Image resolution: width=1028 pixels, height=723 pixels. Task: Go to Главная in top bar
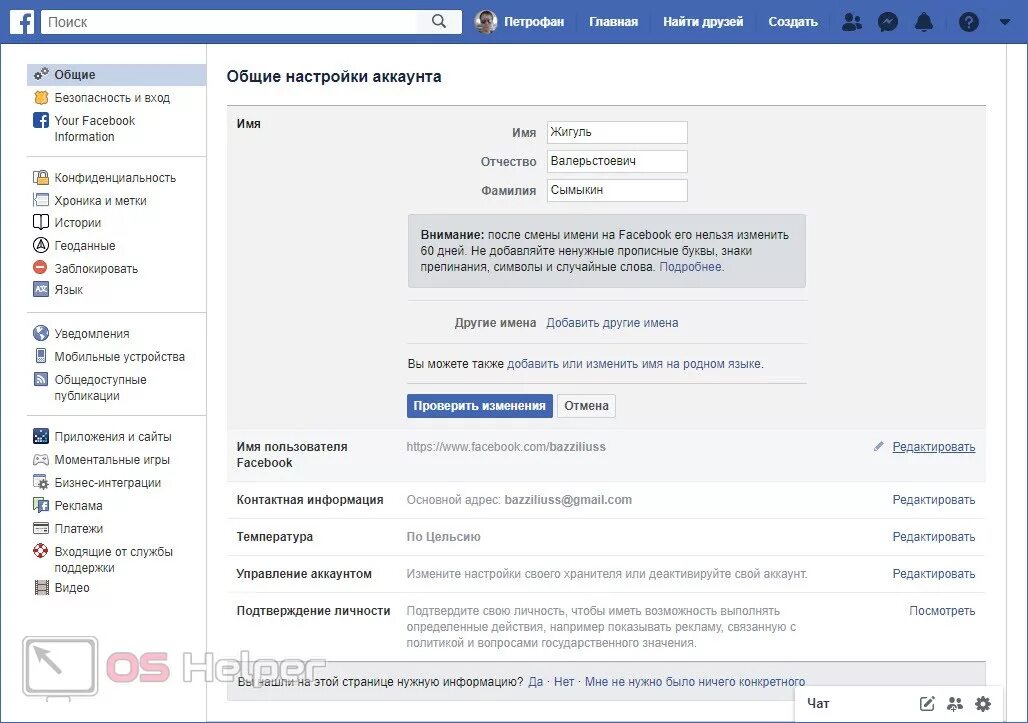pyautogui.click(x=613, y=22)
